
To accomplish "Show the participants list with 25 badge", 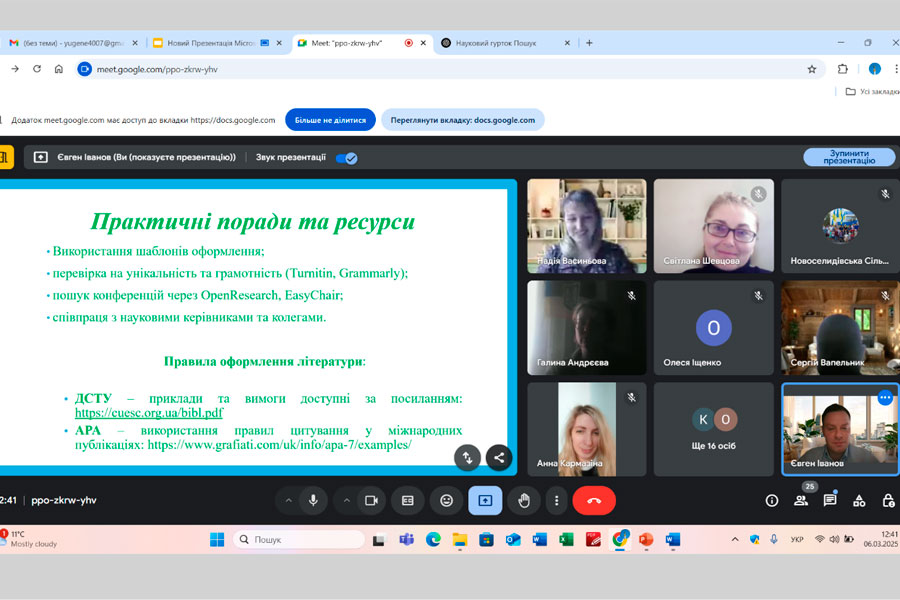I will coord(801,500).
